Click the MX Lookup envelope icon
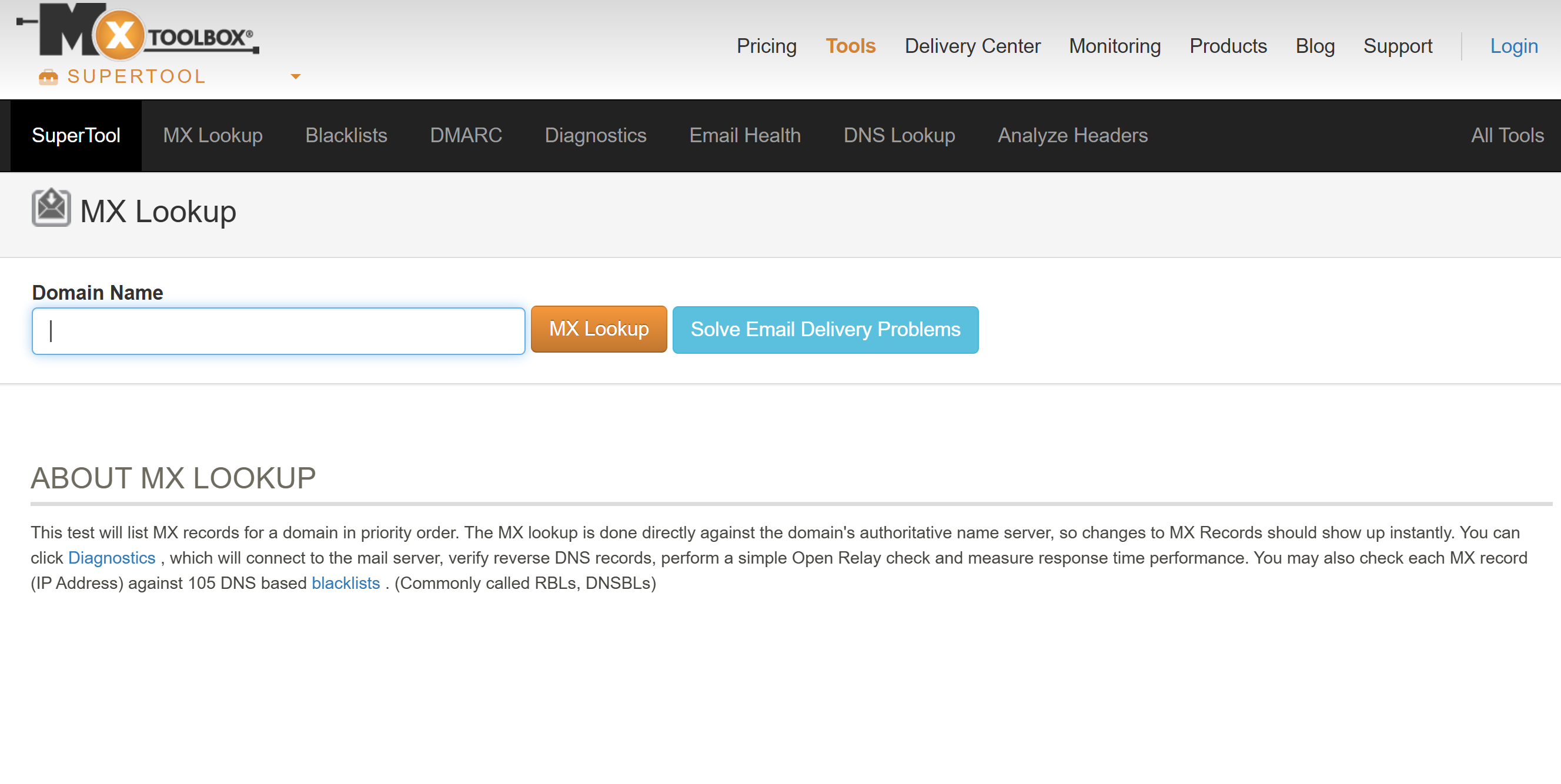This screenshot has height=784, width=1561. [51, 207]
